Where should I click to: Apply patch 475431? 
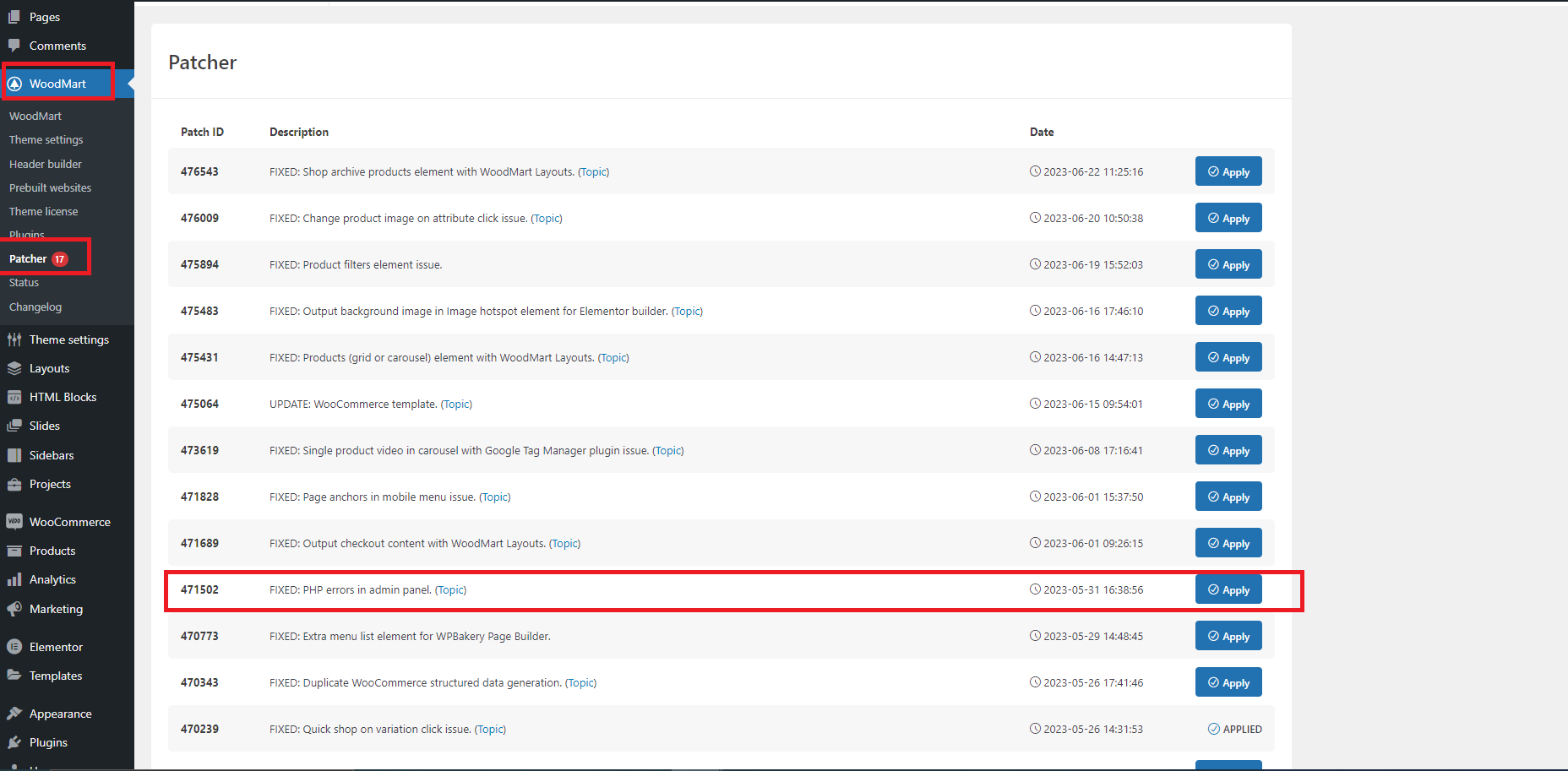[x=1228, y=357]
